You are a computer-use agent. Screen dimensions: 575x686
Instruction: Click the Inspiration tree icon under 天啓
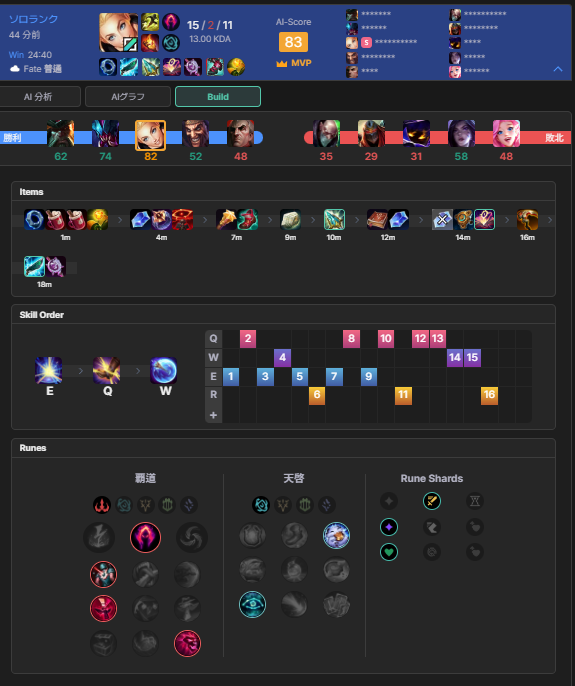pos(261,505)
